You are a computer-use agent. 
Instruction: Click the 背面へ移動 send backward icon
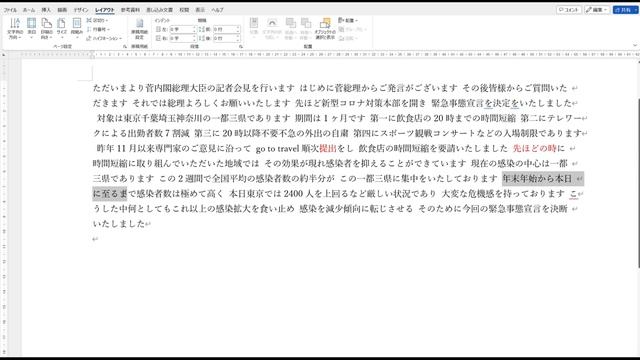[x=306, y=29]
